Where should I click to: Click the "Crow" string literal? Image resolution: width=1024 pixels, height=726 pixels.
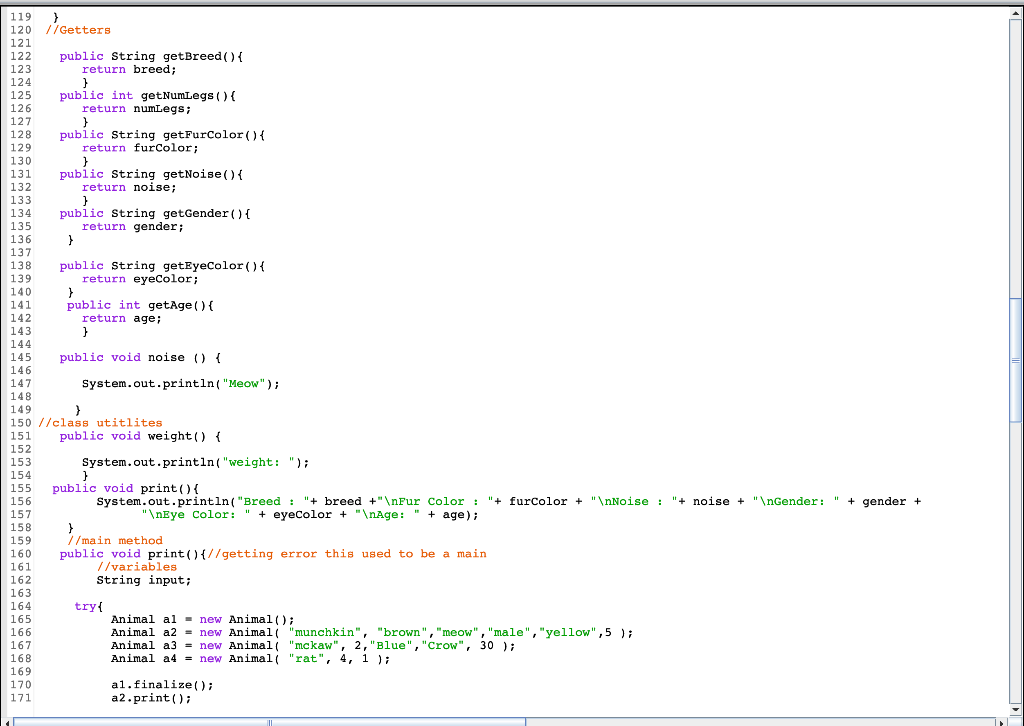tap(443, 645)
